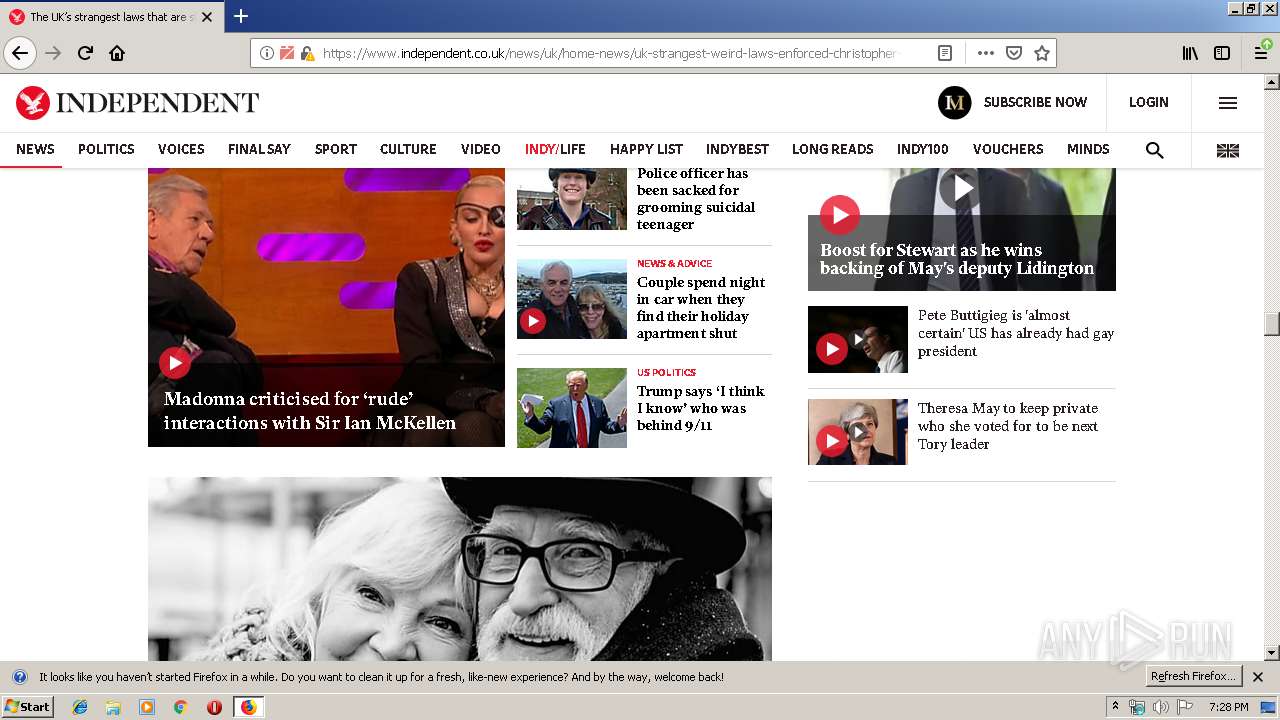This screenshot has height=720, width=1280.
Task: Read Police officer sacked for grooming article
Action: 696,199
